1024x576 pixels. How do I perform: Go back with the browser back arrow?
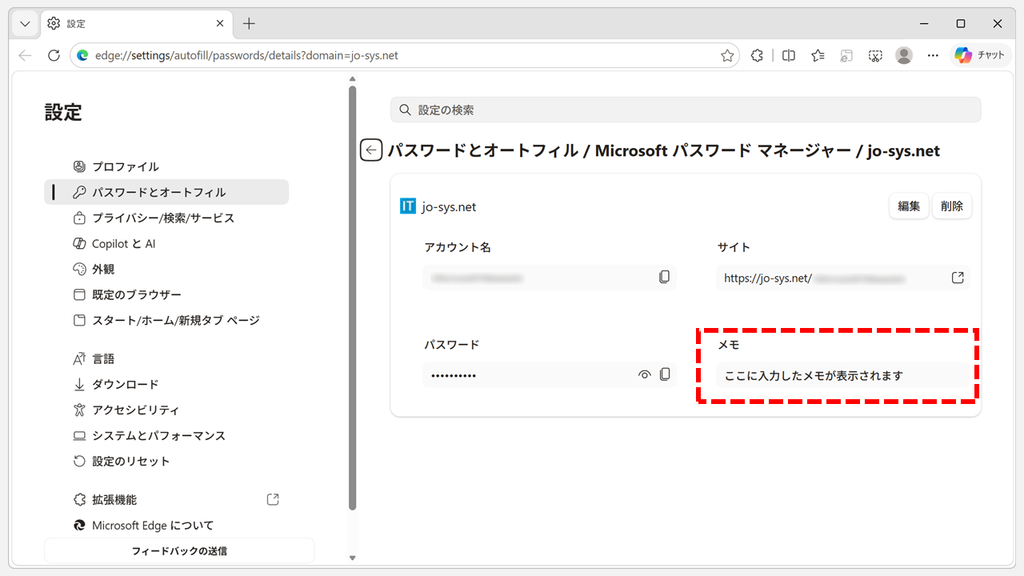[x=25, y=56]
